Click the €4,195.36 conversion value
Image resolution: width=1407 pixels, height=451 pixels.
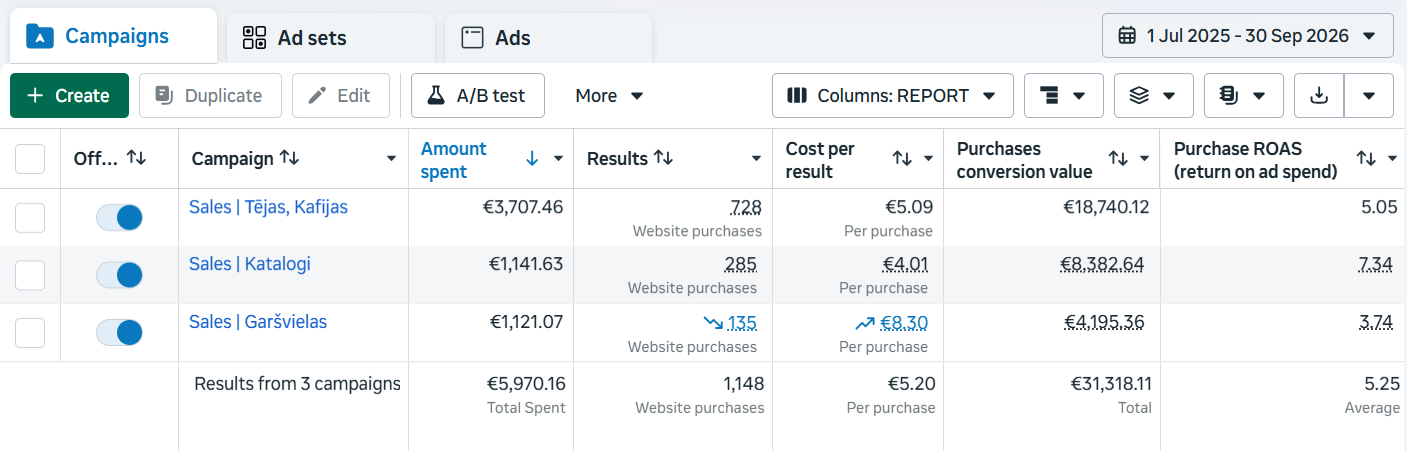click(x=1102, y=323)
